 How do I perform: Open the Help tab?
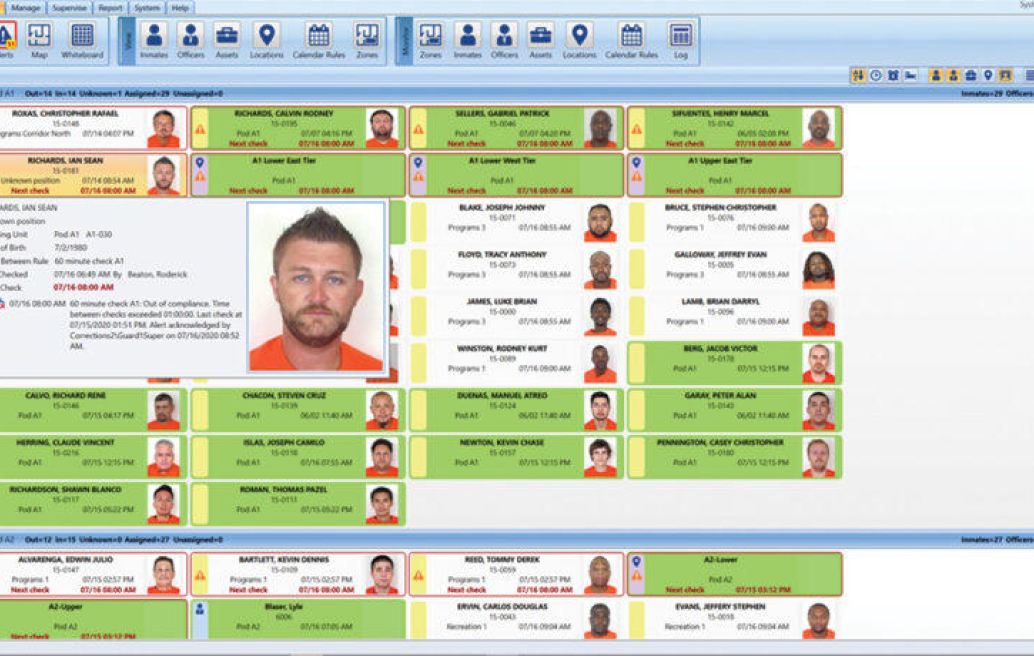pos(180,7)
